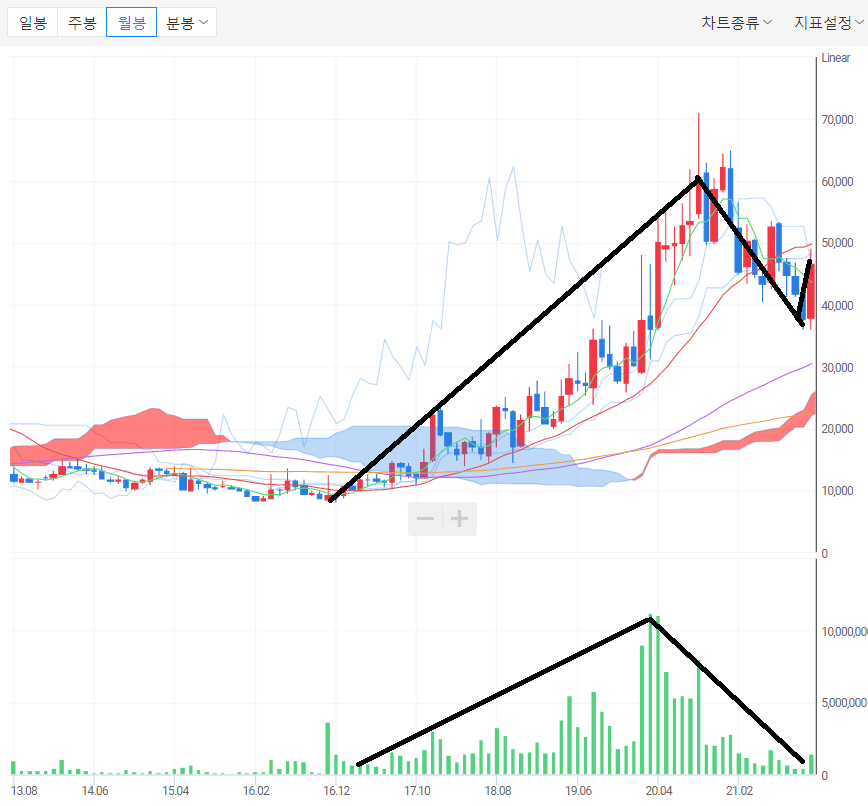The width and height of the screenshot is (868, 806).
Task: Select the 일봉 daily chart tab
Action: click(x=33, y=23)
